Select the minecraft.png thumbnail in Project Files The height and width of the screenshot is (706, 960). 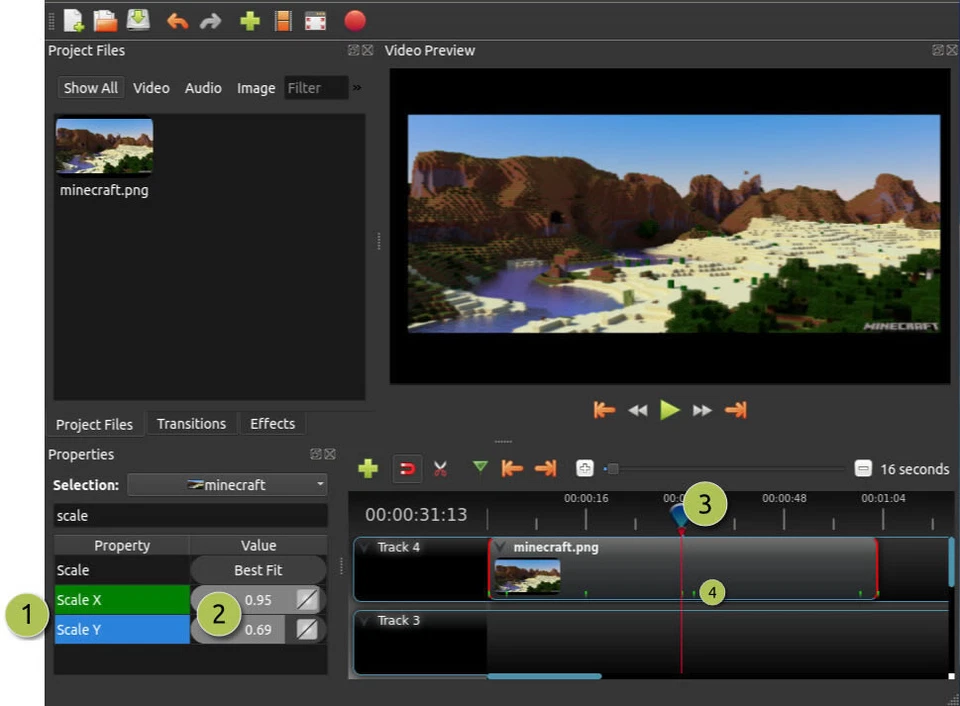coord(104,143)
